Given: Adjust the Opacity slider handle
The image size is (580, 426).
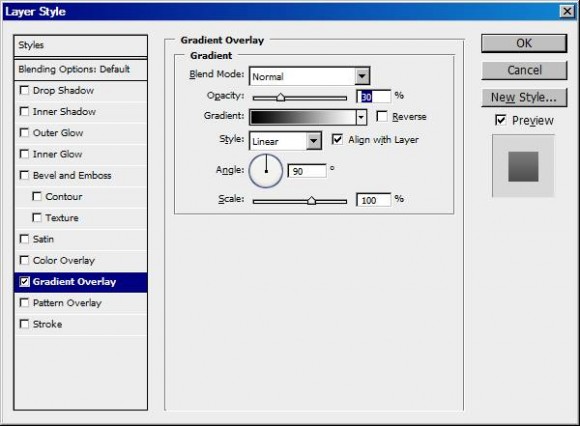Looking at the screenshot, I should [280, 97].
